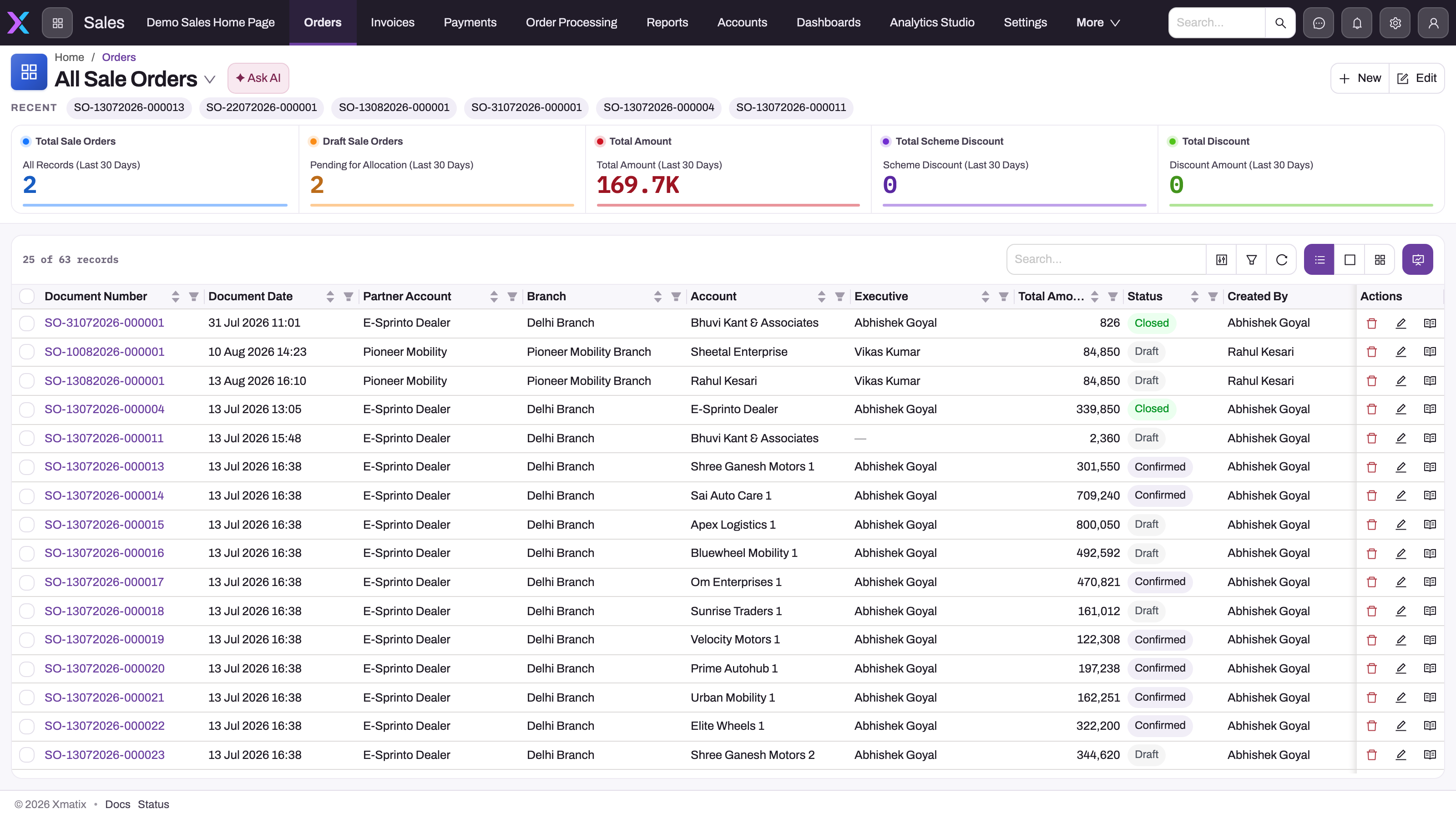This screenshot has height=819, width=1456.
Task: Open the Reports tab
Action: (x=667, y=23)
